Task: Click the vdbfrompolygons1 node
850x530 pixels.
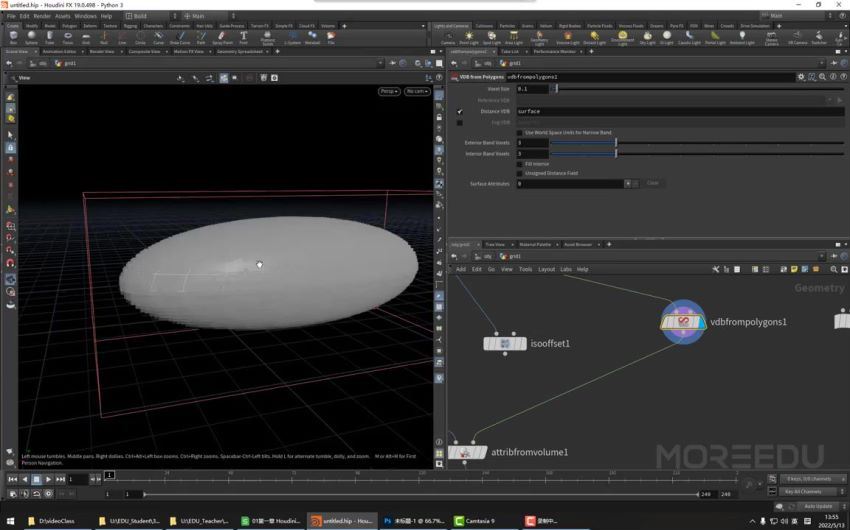Action: pyautogui.click(x=683, y=322)
